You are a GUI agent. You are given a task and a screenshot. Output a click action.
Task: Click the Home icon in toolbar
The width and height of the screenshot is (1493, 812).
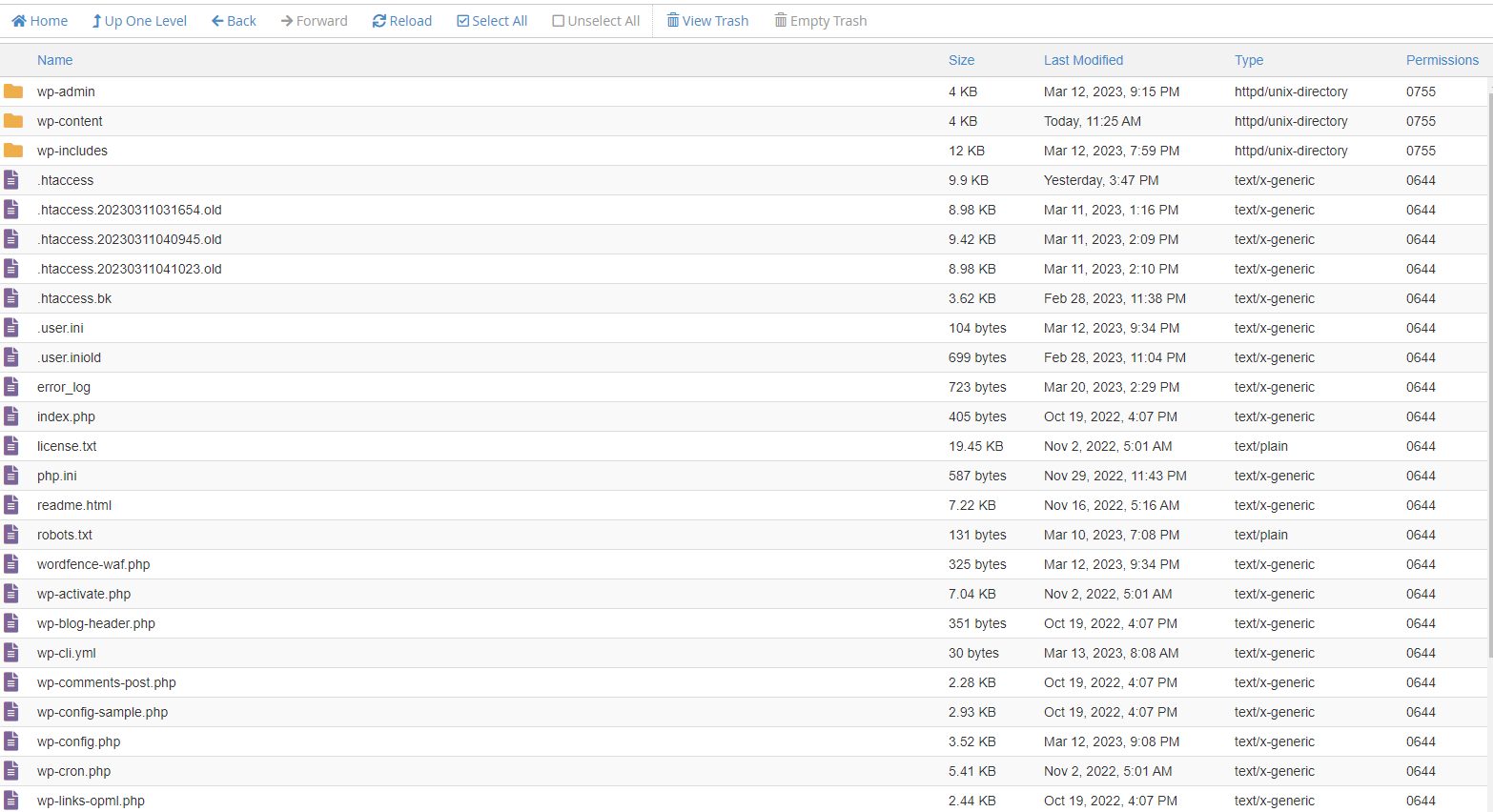(x=19, y=21)
